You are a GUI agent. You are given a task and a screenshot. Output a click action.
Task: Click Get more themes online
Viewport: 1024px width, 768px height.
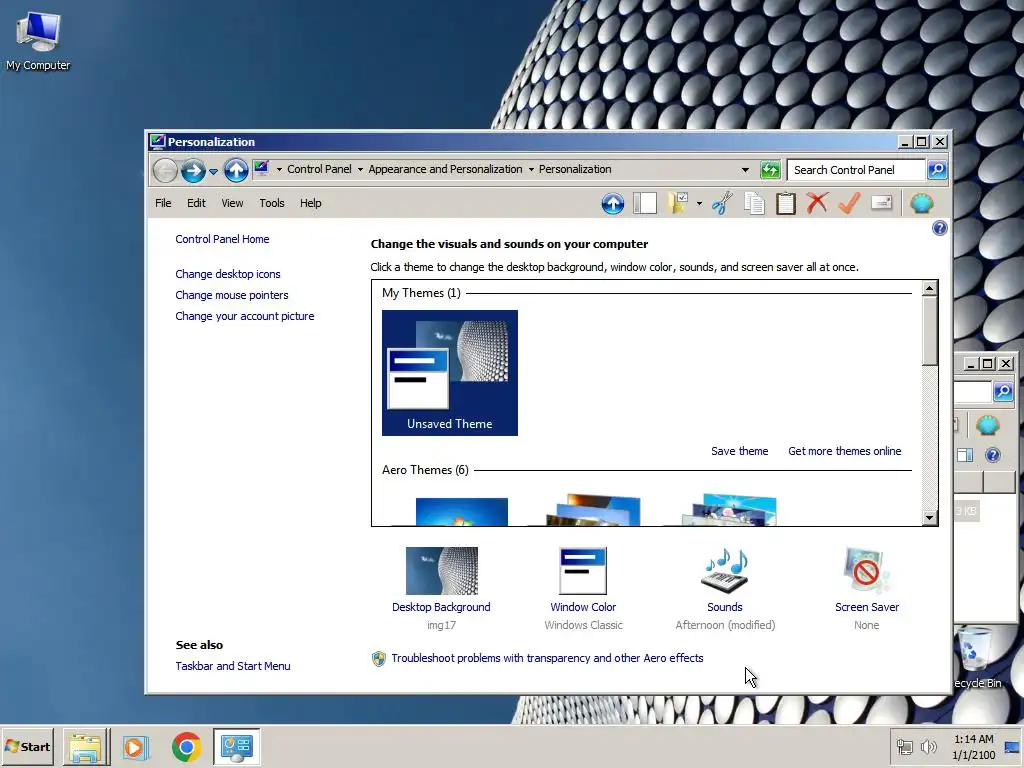[x=844, y=451]
